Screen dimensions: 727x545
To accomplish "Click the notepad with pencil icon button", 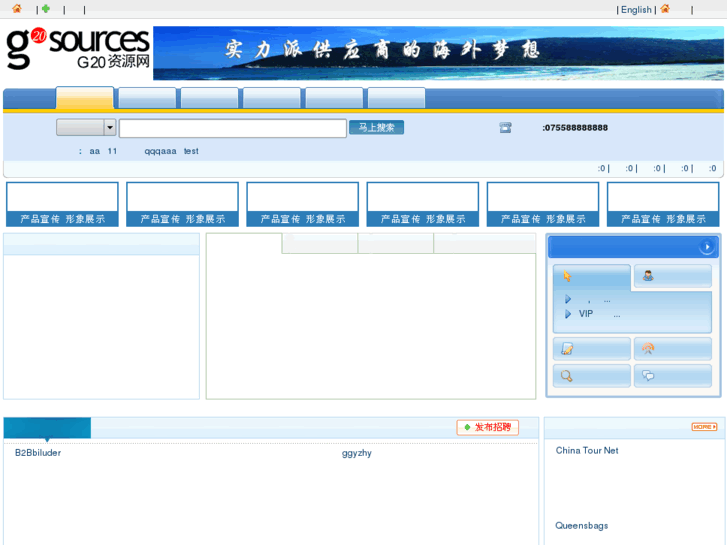I will 592,349.
